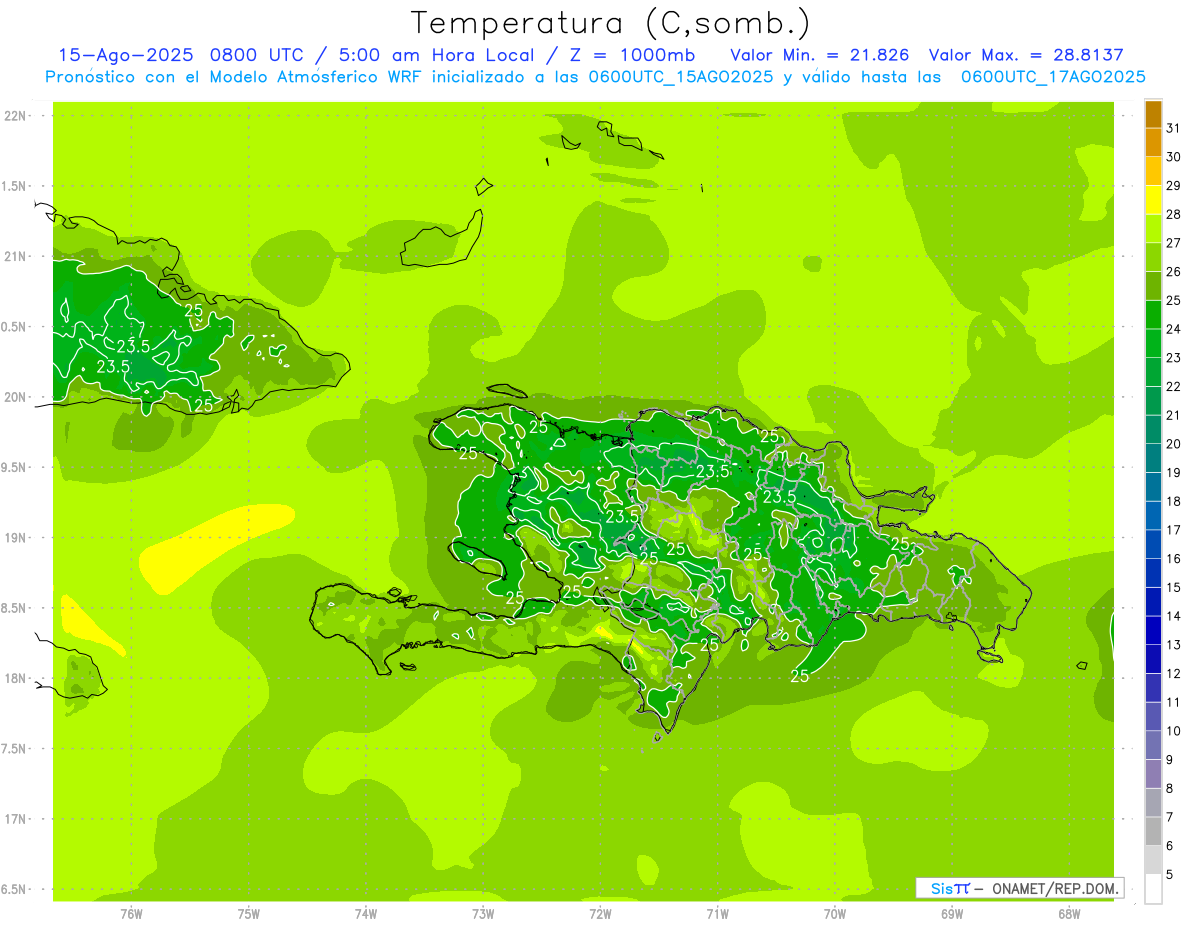Viewport: 1200px width, 927px height.
Task: Click the olive colorbar swatch between 25 and 26
Action: point(1153,286)
